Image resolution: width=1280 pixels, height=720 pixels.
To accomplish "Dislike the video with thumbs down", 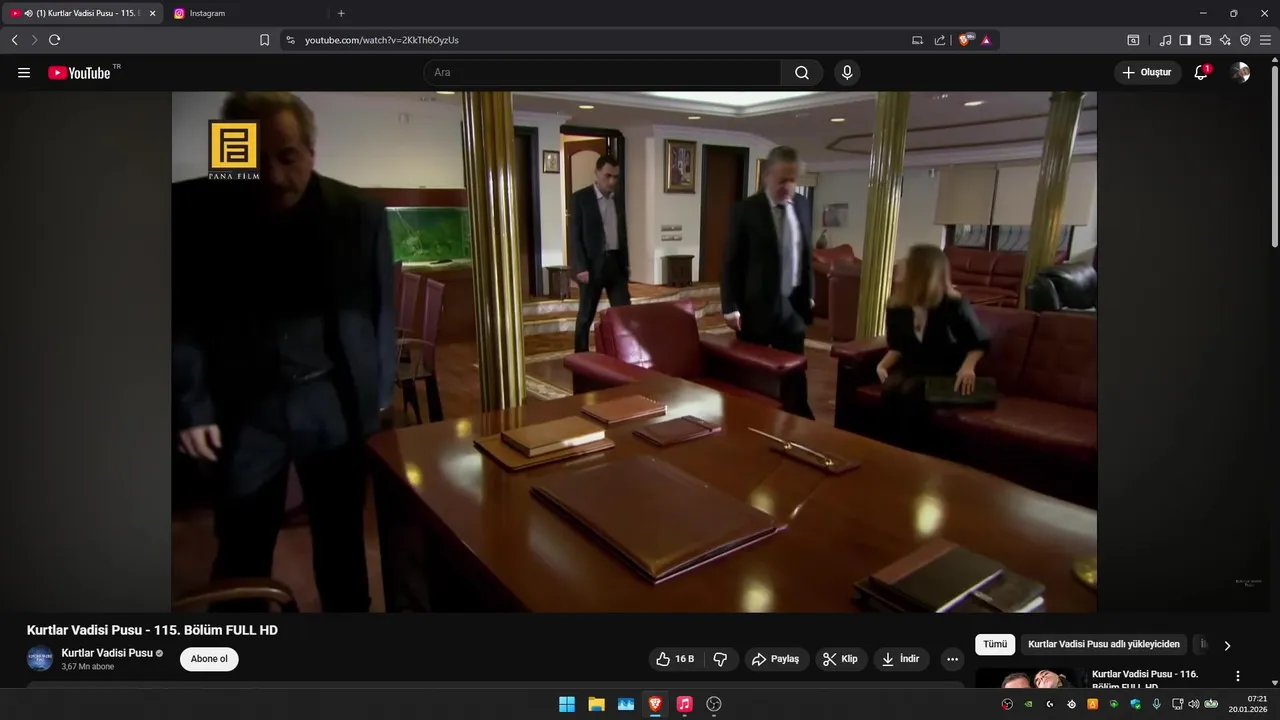I will click(x=720, y=659).
